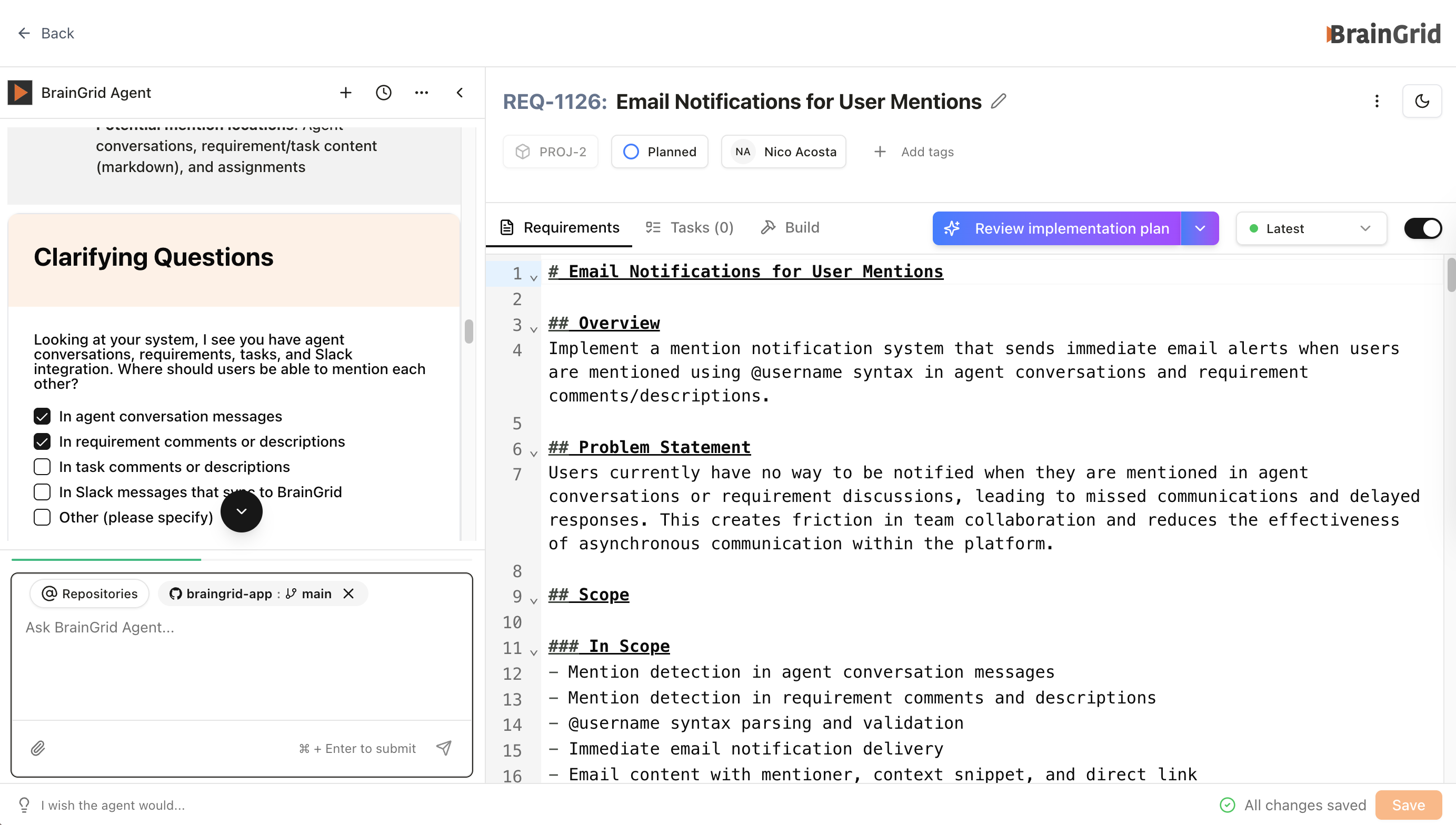Open the requirement options kebab menu
This screenshot has height=825, width=1456.
(1377, 101)
